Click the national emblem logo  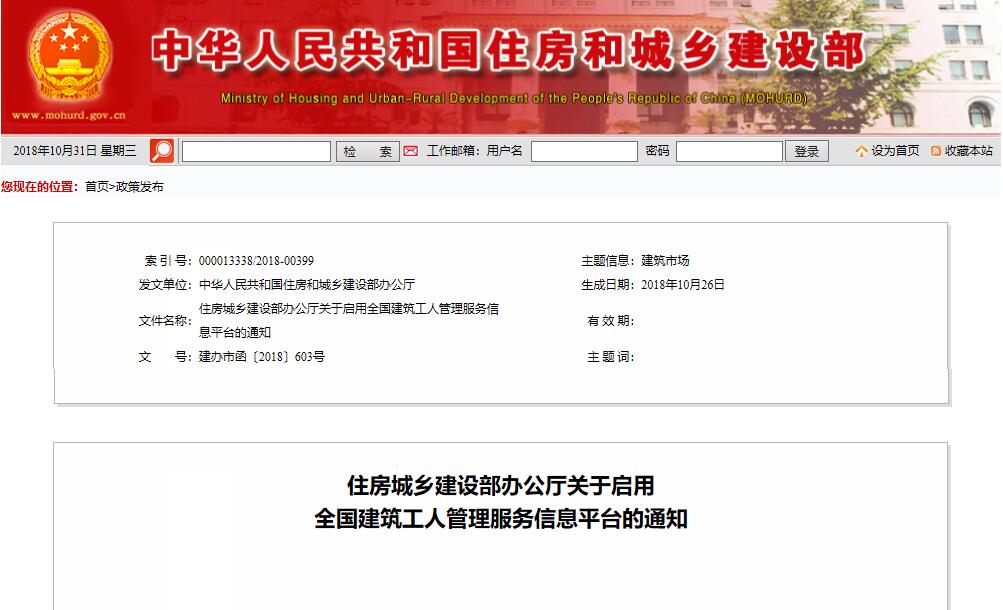pyautogui.click(x=69, y=54)
